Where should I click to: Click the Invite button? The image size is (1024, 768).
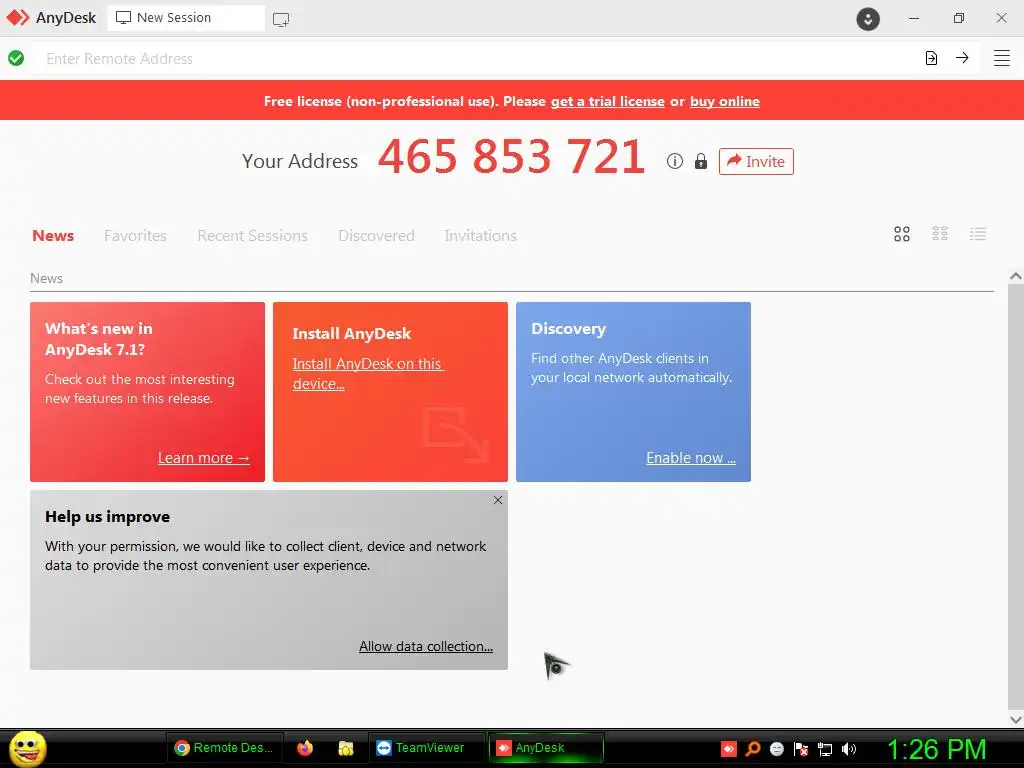756,161
